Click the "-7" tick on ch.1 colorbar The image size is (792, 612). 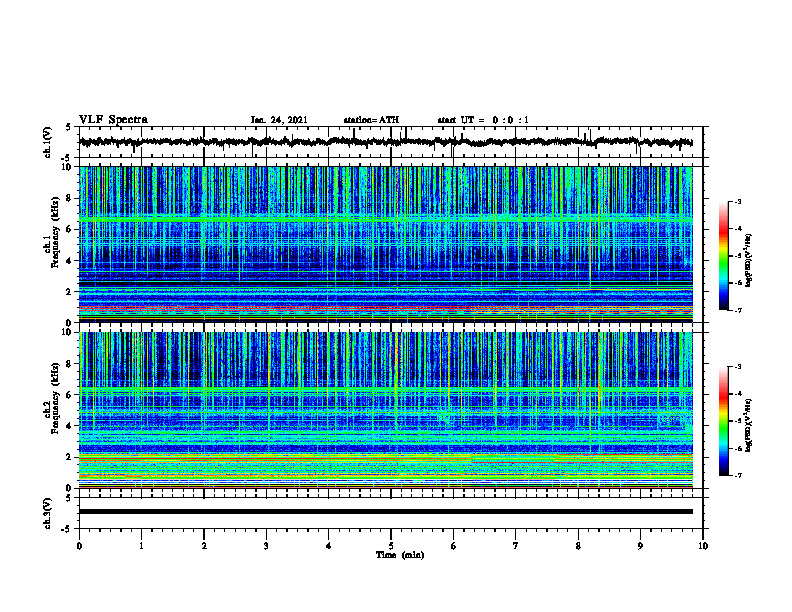pyautogui.click(x=738, y=310)
